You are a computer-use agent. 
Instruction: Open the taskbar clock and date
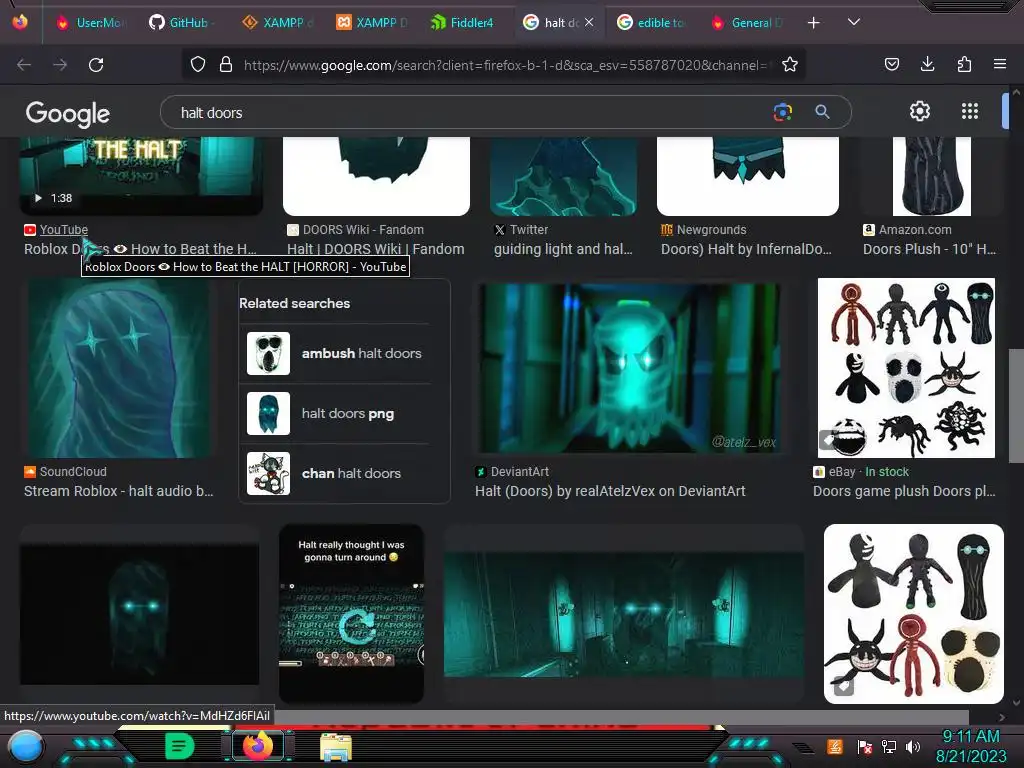click(x=971, y=746)
